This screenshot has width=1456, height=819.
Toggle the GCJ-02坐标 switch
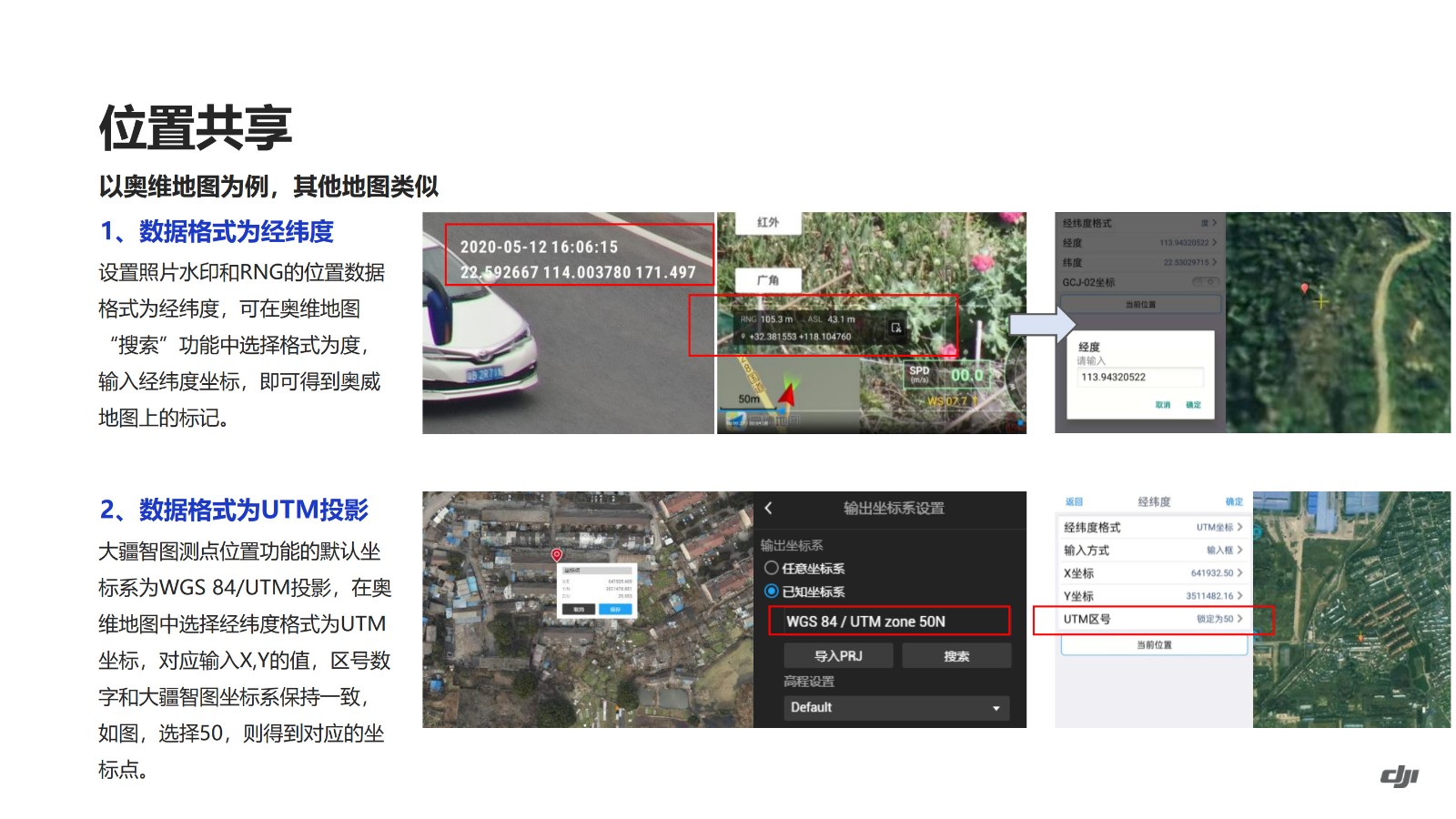(x=1205, y=282)
